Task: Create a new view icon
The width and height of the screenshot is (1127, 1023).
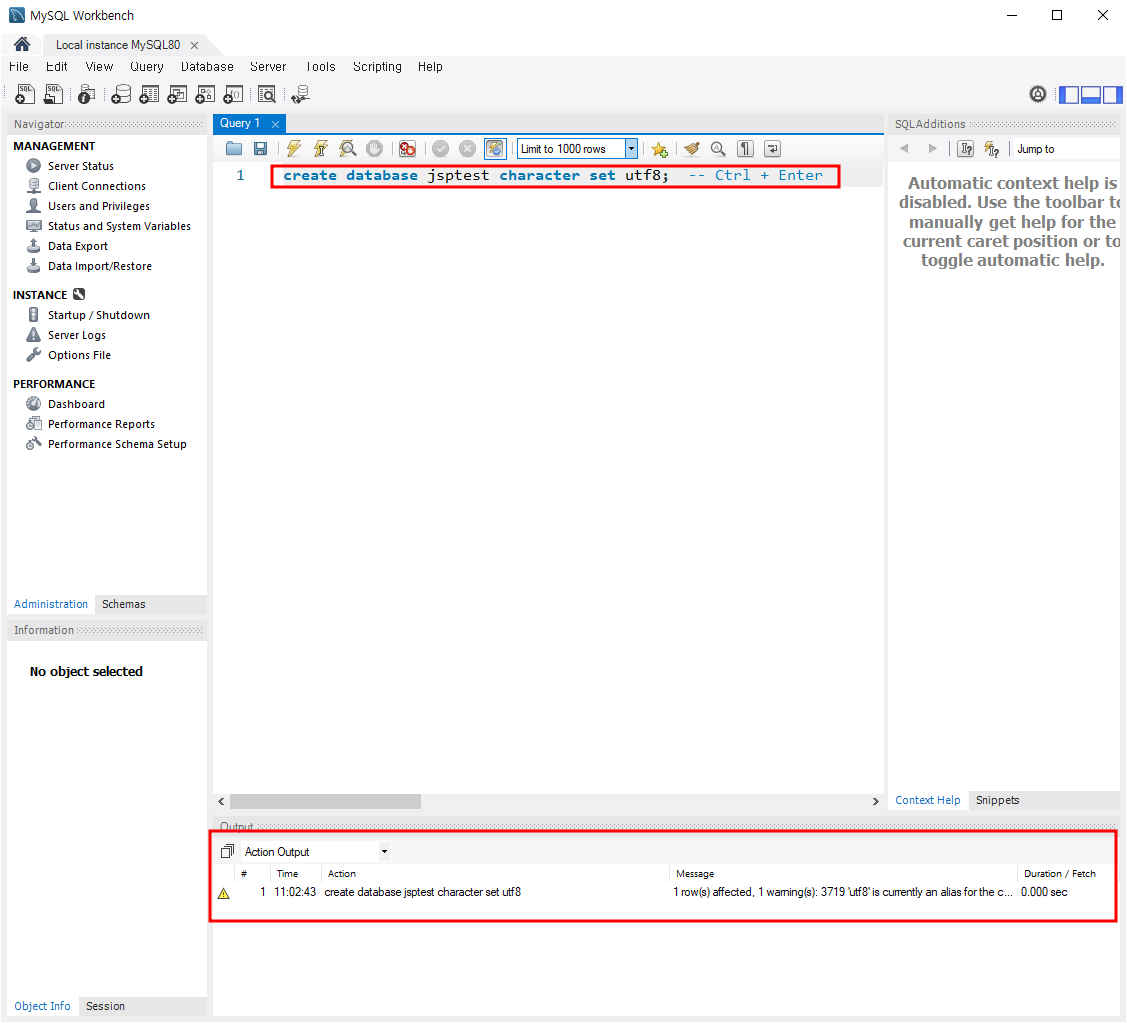Action: pyautogui.click(x=177, y=94)
